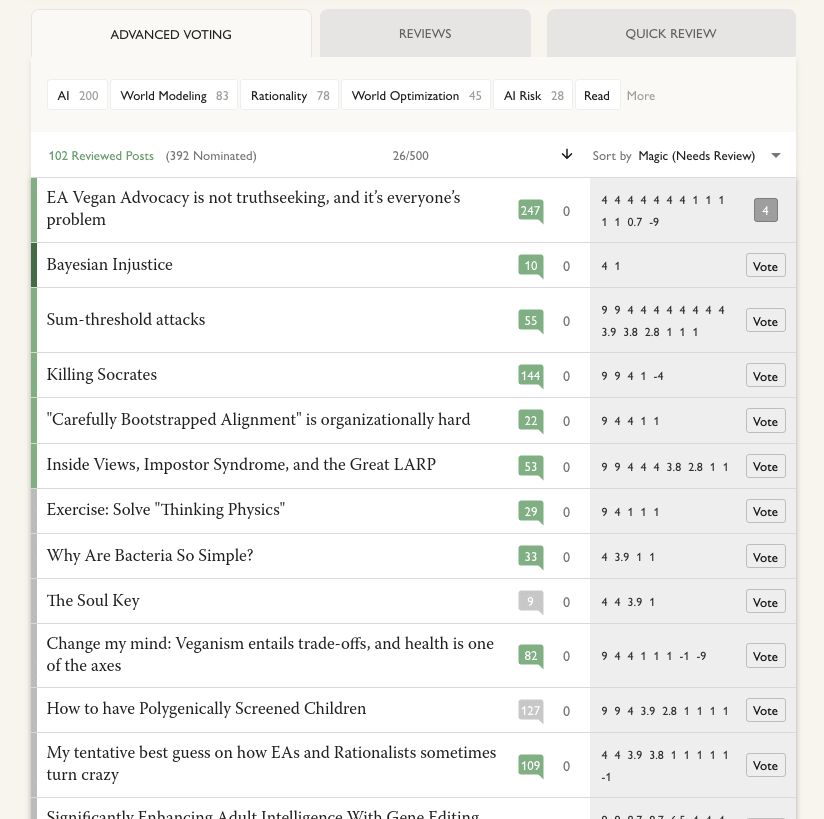Open My tentative best guess on EAs post
This screenshot has height=819, width=824.
(x=271, y=763)
